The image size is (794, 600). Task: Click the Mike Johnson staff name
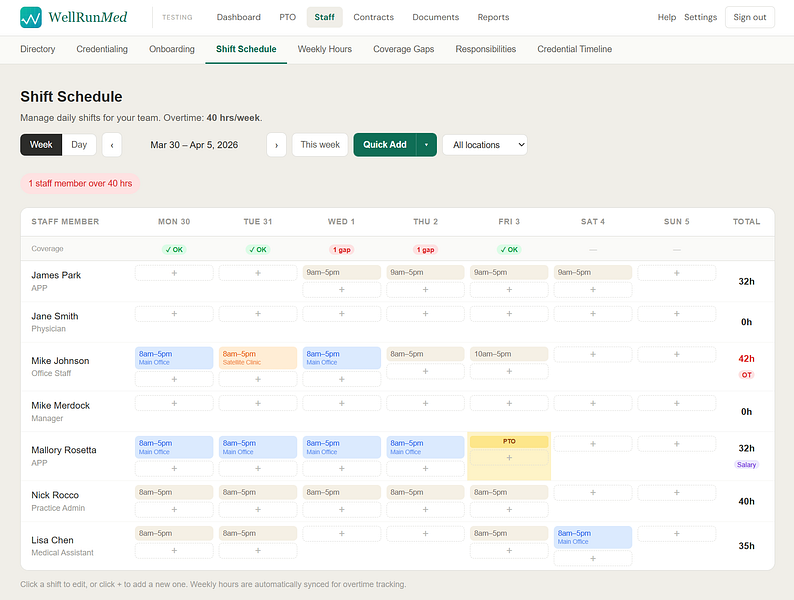coord(60,361)
